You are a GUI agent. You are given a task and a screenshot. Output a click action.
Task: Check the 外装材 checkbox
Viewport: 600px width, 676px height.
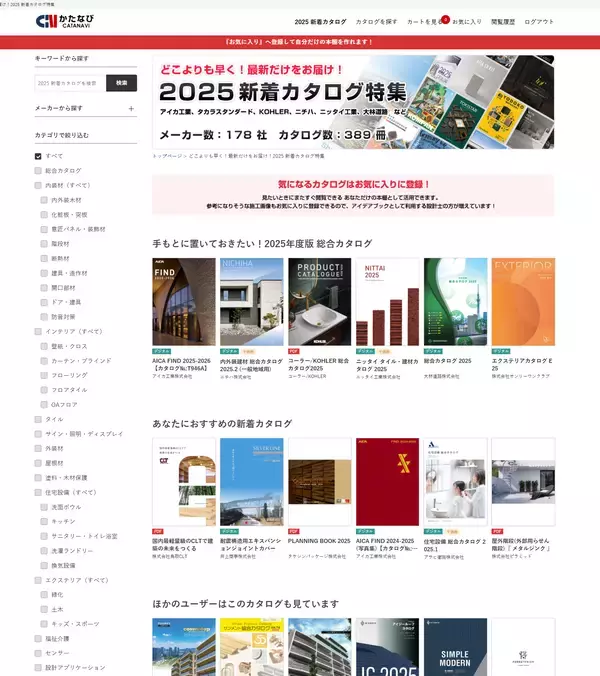38,449
